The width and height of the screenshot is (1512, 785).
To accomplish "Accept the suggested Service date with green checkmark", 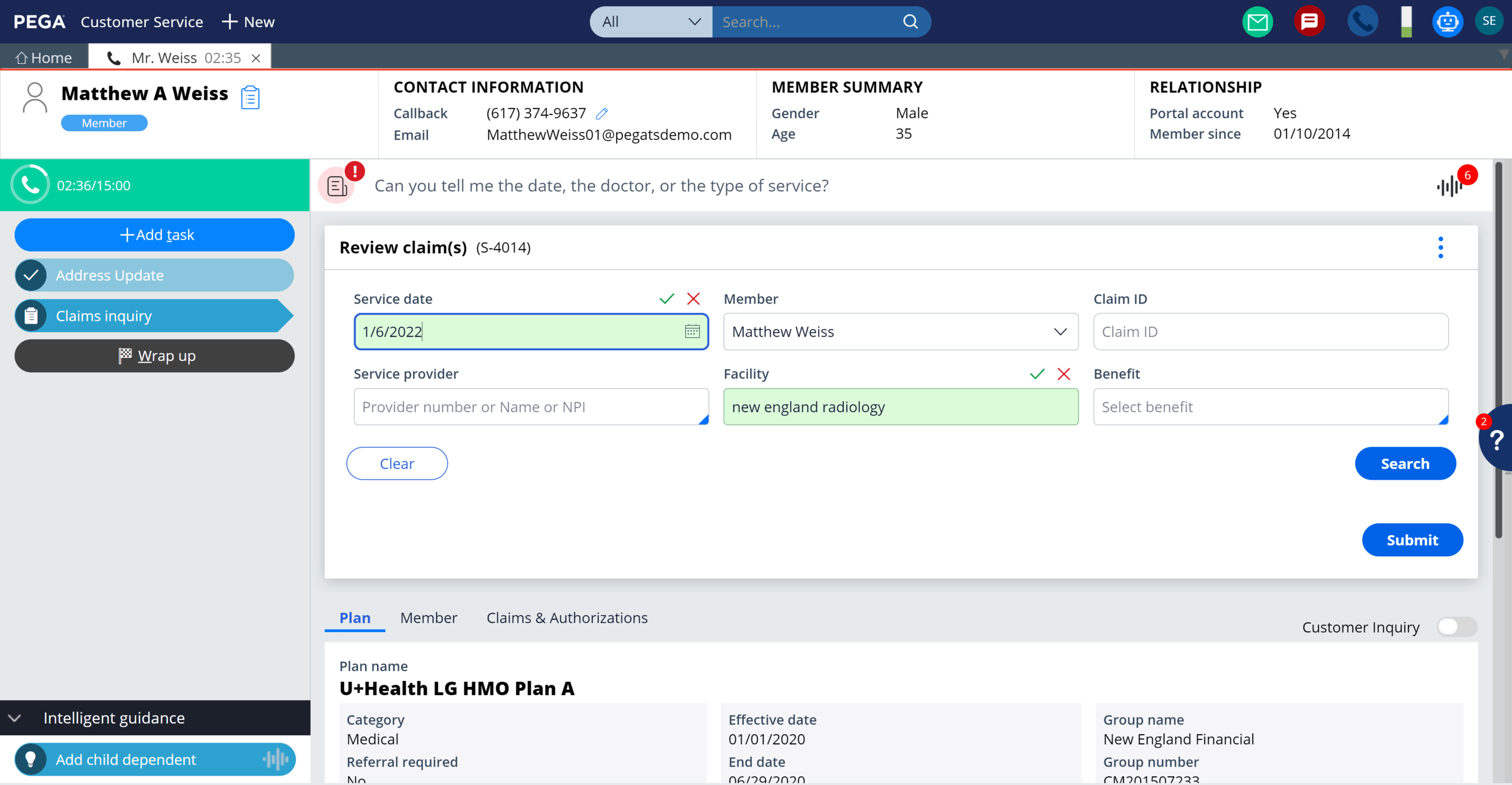I will tap(667, 299).
